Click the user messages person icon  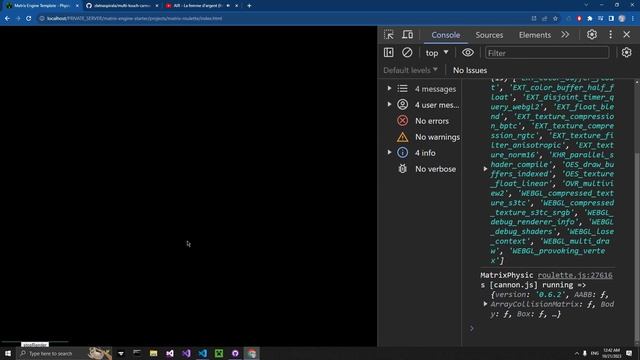(402, 104)
